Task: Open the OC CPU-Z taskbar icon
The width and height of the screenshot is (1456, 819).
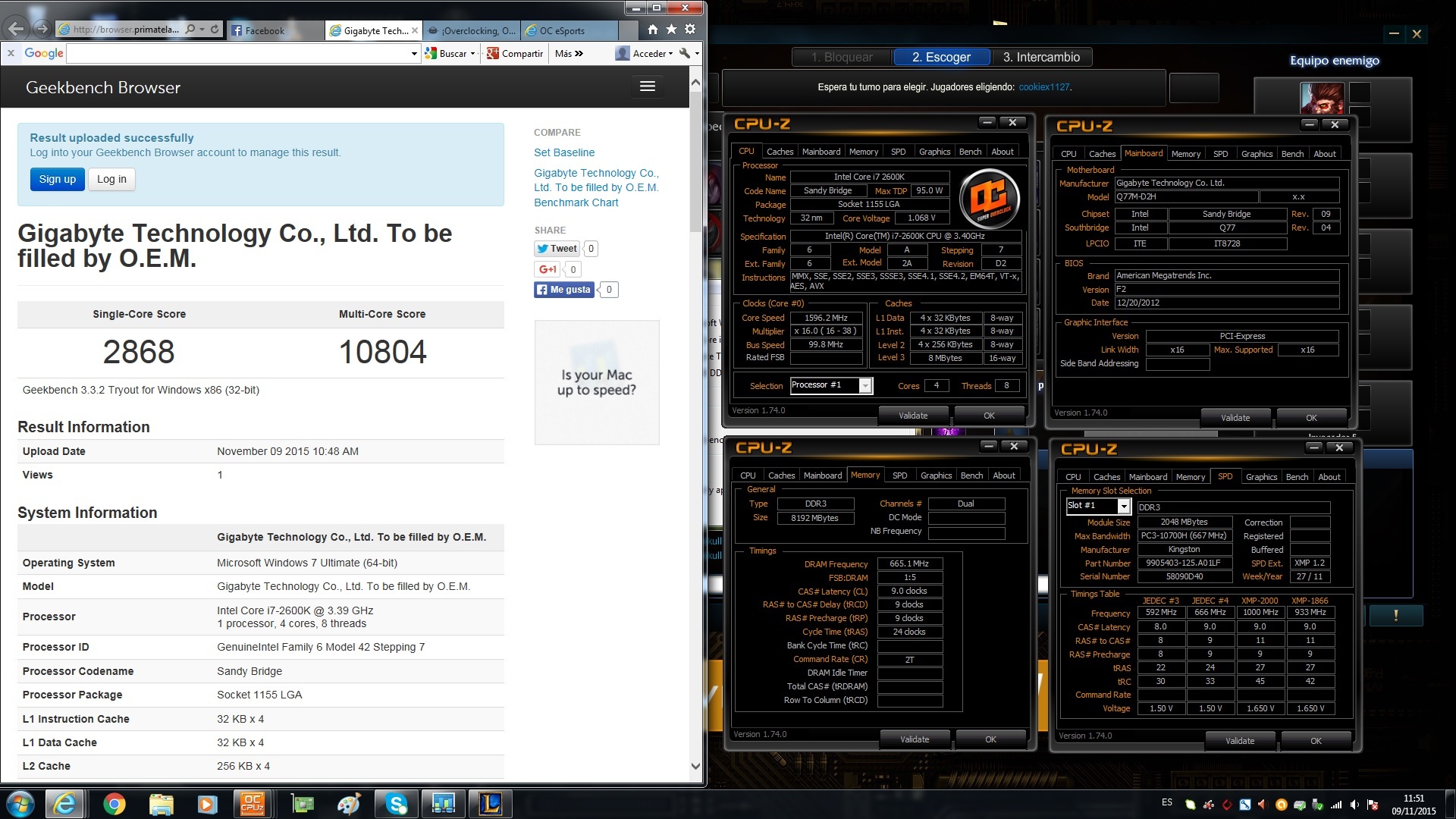Action: (x=253, y=804)
